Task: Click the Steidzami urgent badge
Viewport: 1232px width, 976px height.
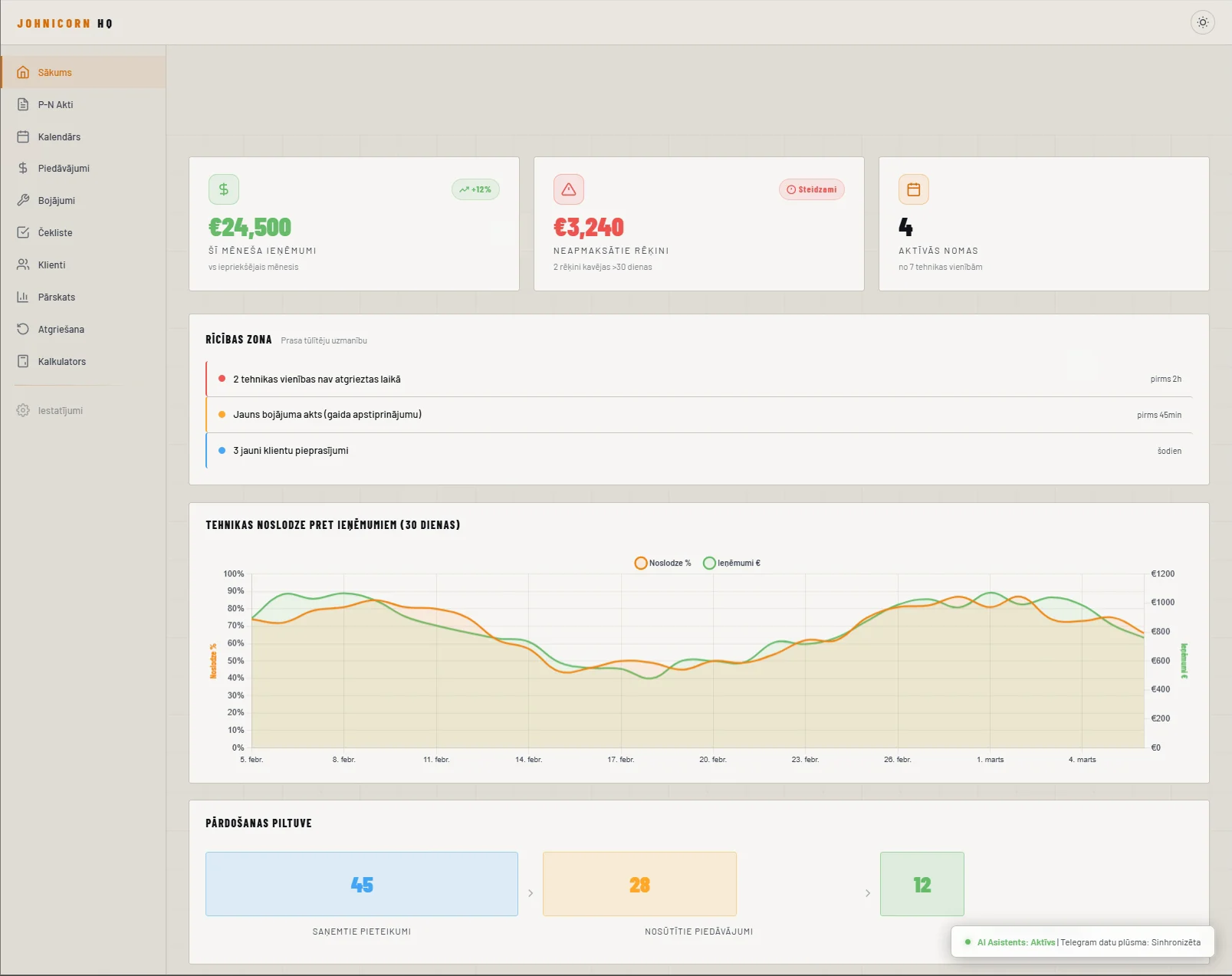Action: (812, 189)
